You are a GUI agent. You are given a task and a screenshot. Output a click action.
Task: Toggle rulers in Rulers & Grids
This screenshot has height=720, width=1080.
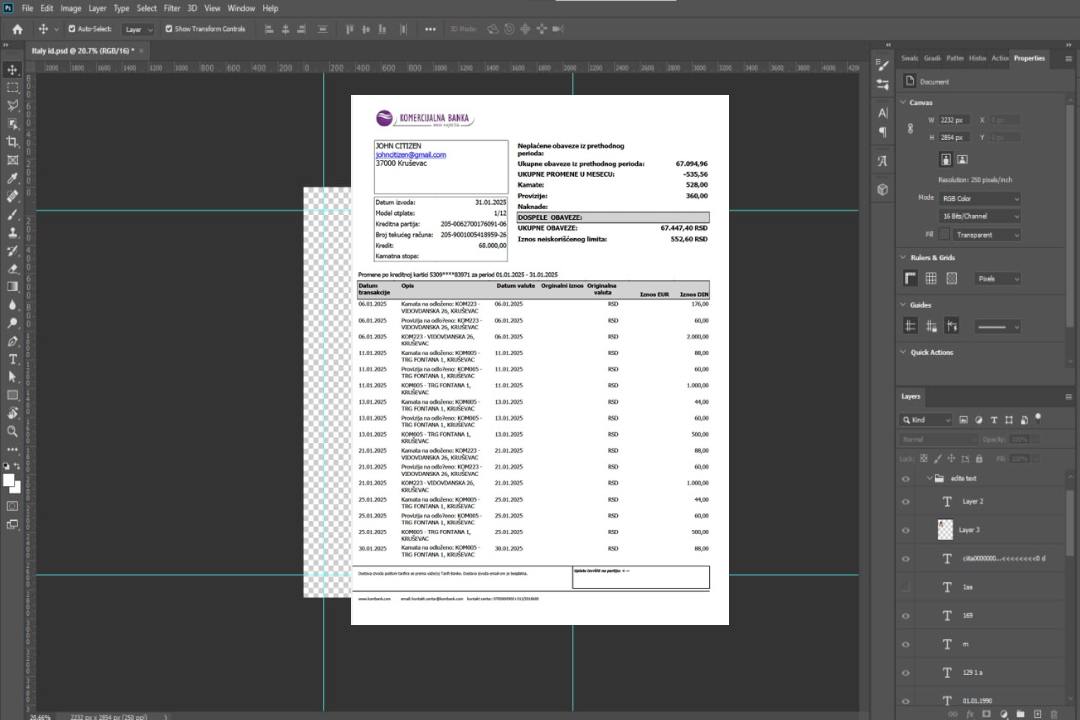910,278
